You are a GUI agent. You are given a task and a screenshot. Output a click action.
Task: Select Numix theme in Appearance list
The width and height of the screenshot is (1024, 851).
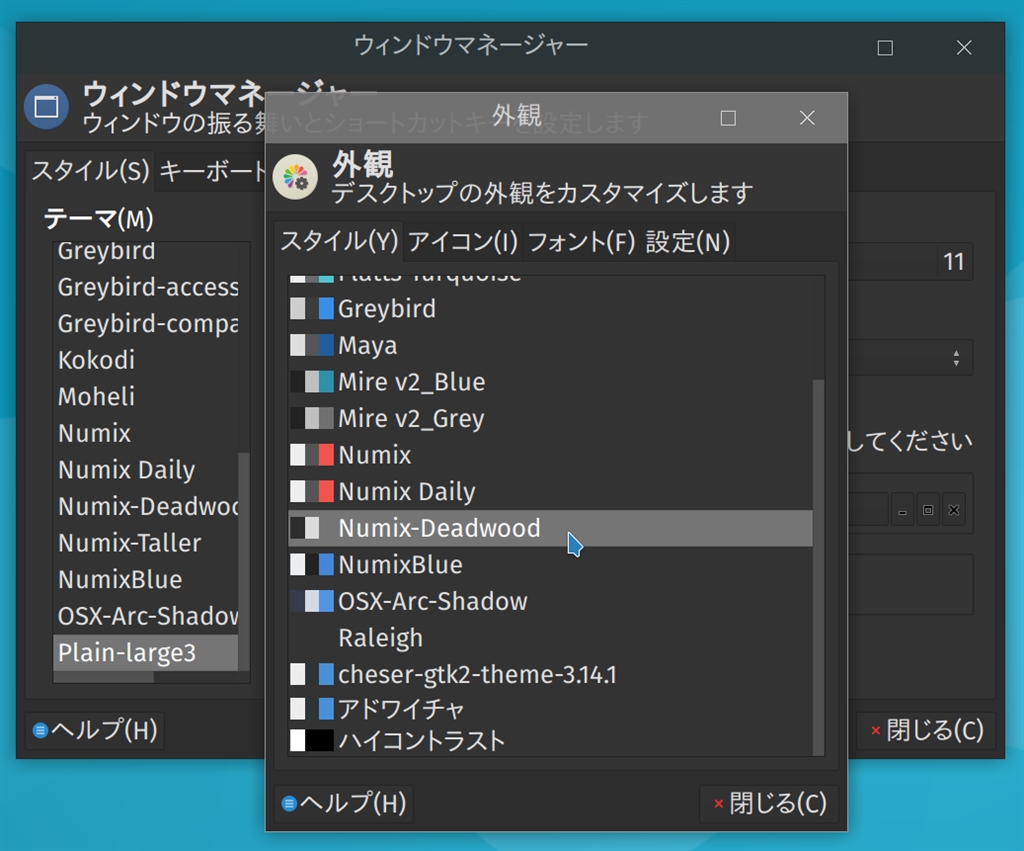click(x=551, y=455)
